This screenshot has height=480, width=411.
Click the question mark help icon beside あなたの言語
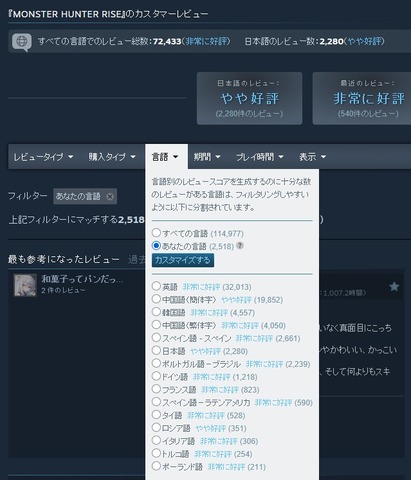pos(240,246)
